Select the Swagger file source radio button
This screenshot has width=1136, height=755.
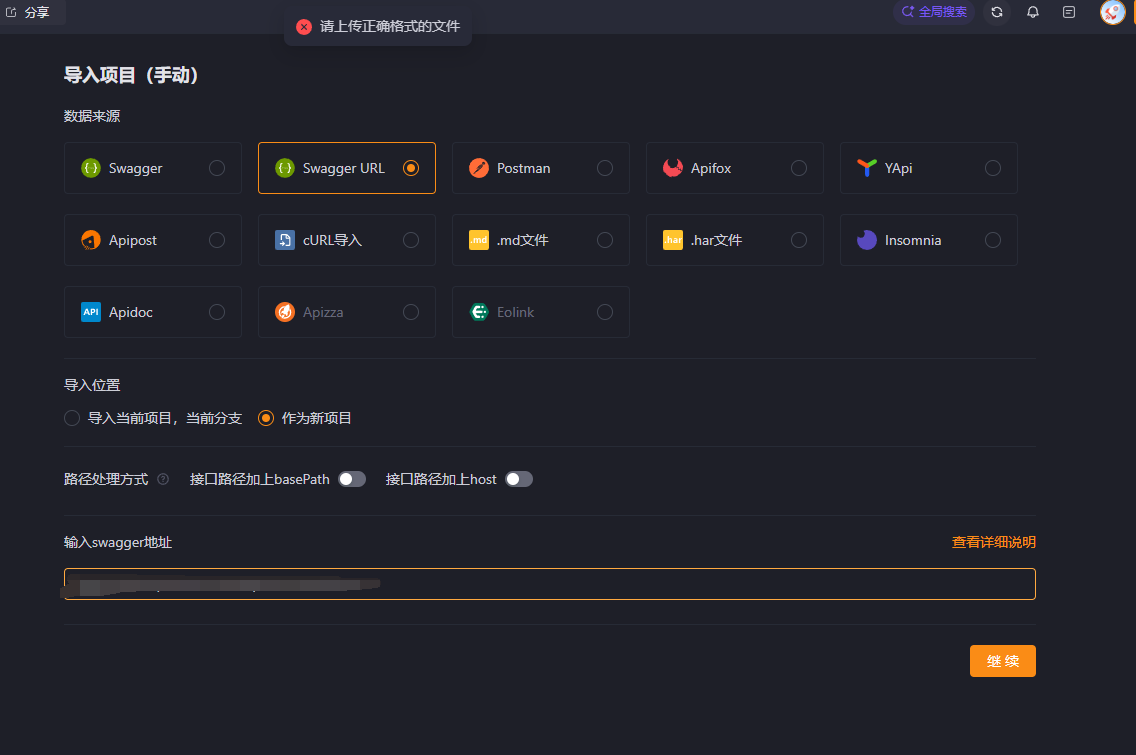point(217,168)
